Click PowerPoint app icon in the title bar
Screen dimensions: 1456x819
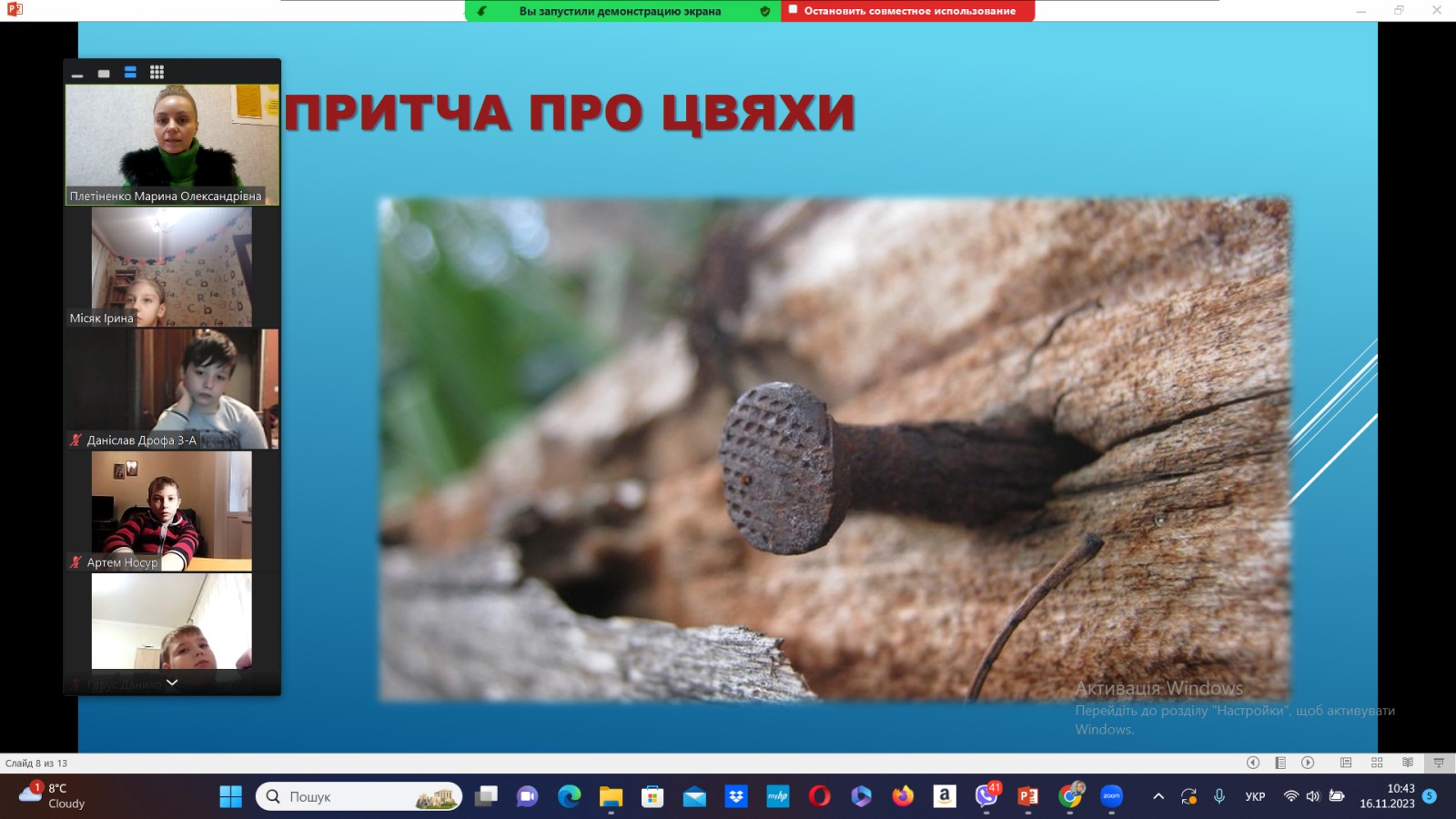(x=15, y=9)
